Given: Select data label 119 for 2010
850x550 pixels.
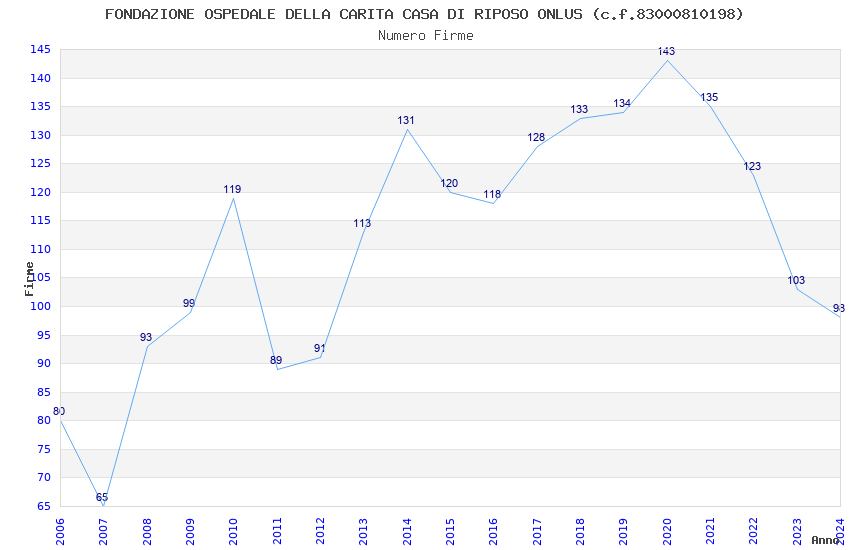Looking at the screenshot, I should point(232,189).
